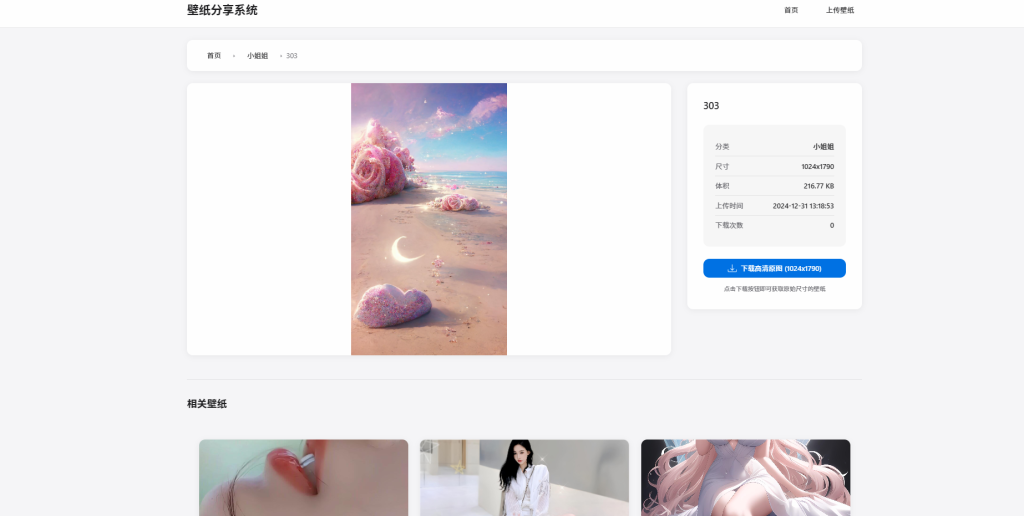The width and height of the screenshot is (1024, 516).
Task: Select the 303 breadcrumb item
Action: click(292, 56)
